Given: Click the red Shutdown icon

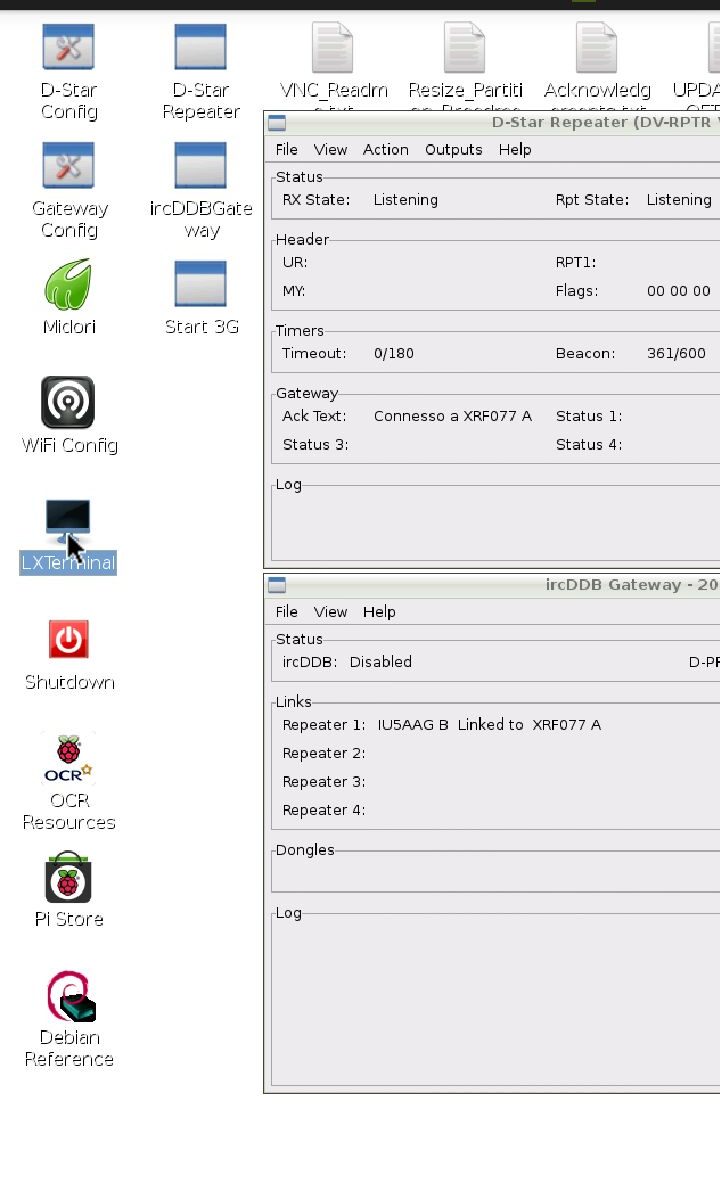Looking at the screenshot, I should (68, 640).
